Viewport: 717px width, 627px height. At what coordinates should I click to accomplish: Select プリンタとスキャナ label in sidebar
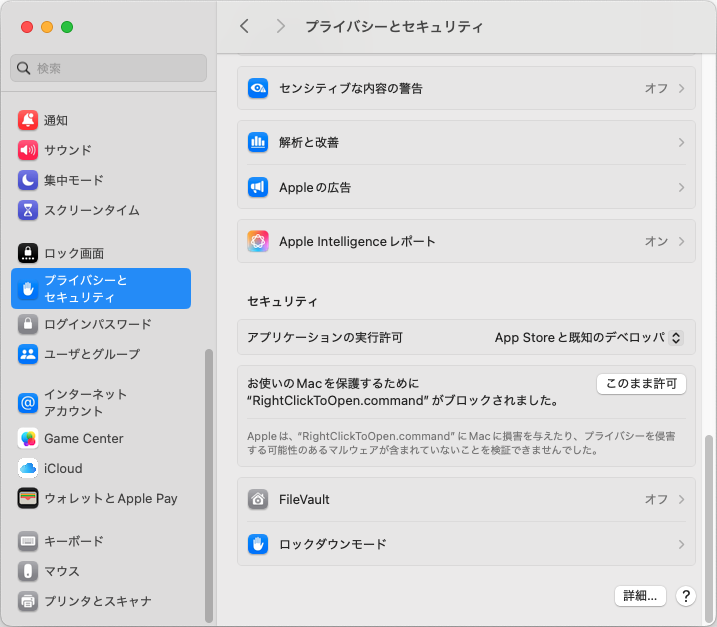(x=98, y=601)
